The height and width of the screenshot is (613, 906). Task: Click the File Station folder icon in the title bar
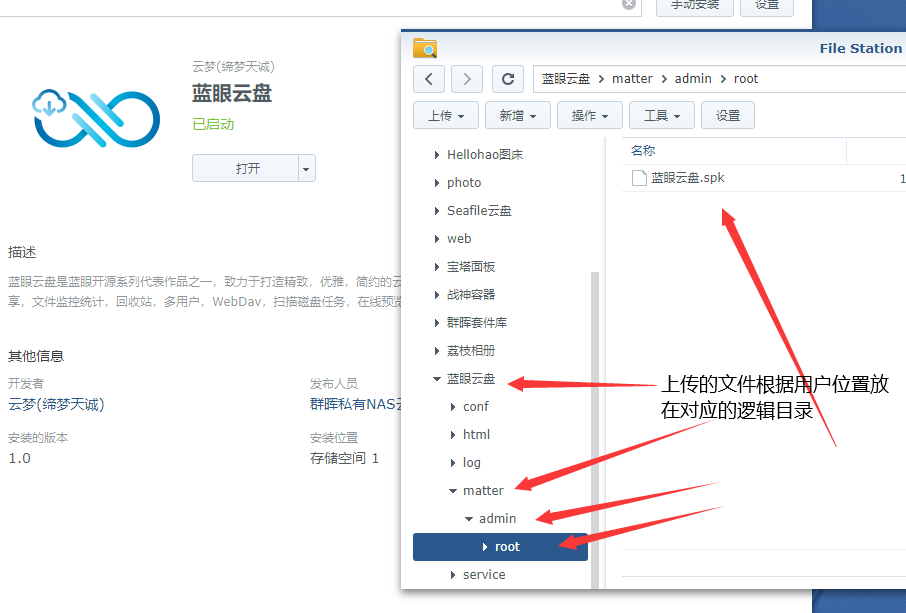[424, 47]
